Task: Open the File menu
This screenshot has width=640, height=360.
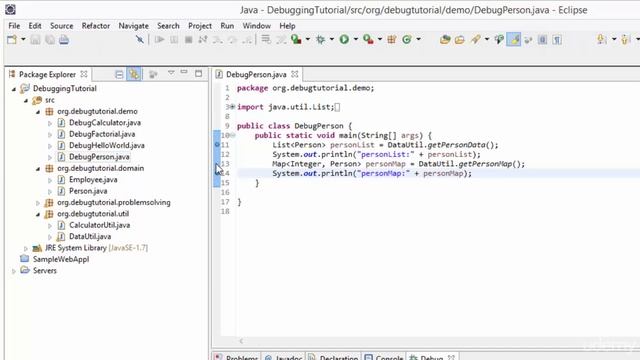Action: point(14,26)
